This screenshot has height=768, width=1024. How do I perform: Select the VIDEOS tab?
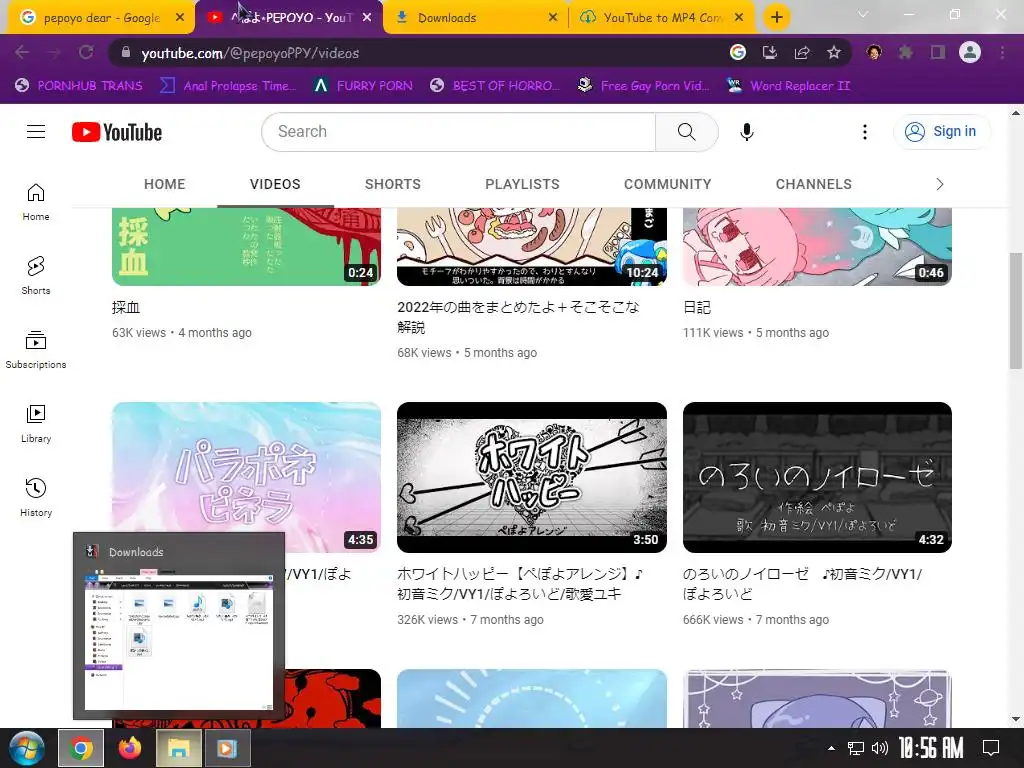coord(275,184)
